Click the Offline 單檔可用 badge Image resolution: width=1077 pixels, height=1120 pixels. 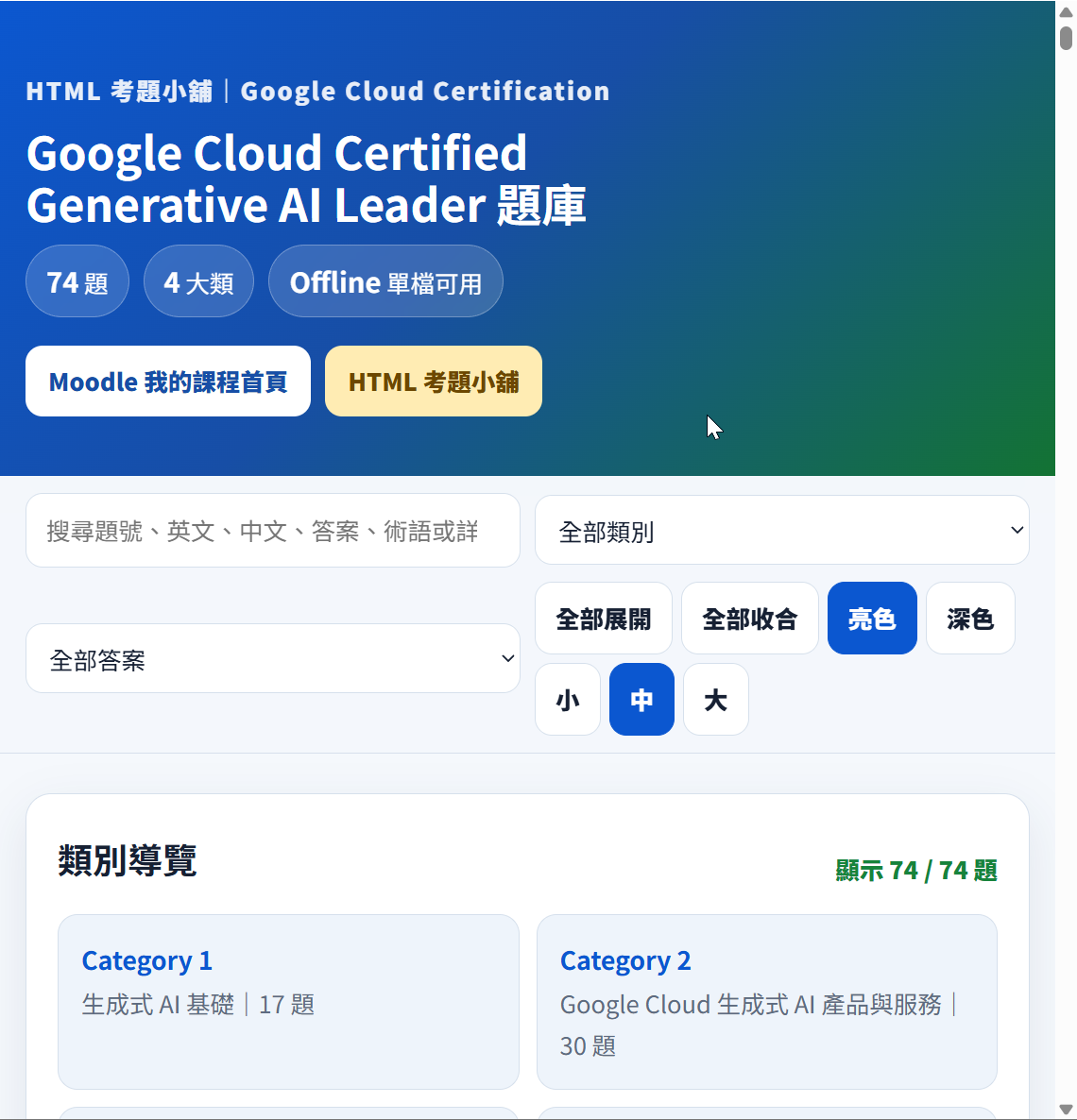385,281
